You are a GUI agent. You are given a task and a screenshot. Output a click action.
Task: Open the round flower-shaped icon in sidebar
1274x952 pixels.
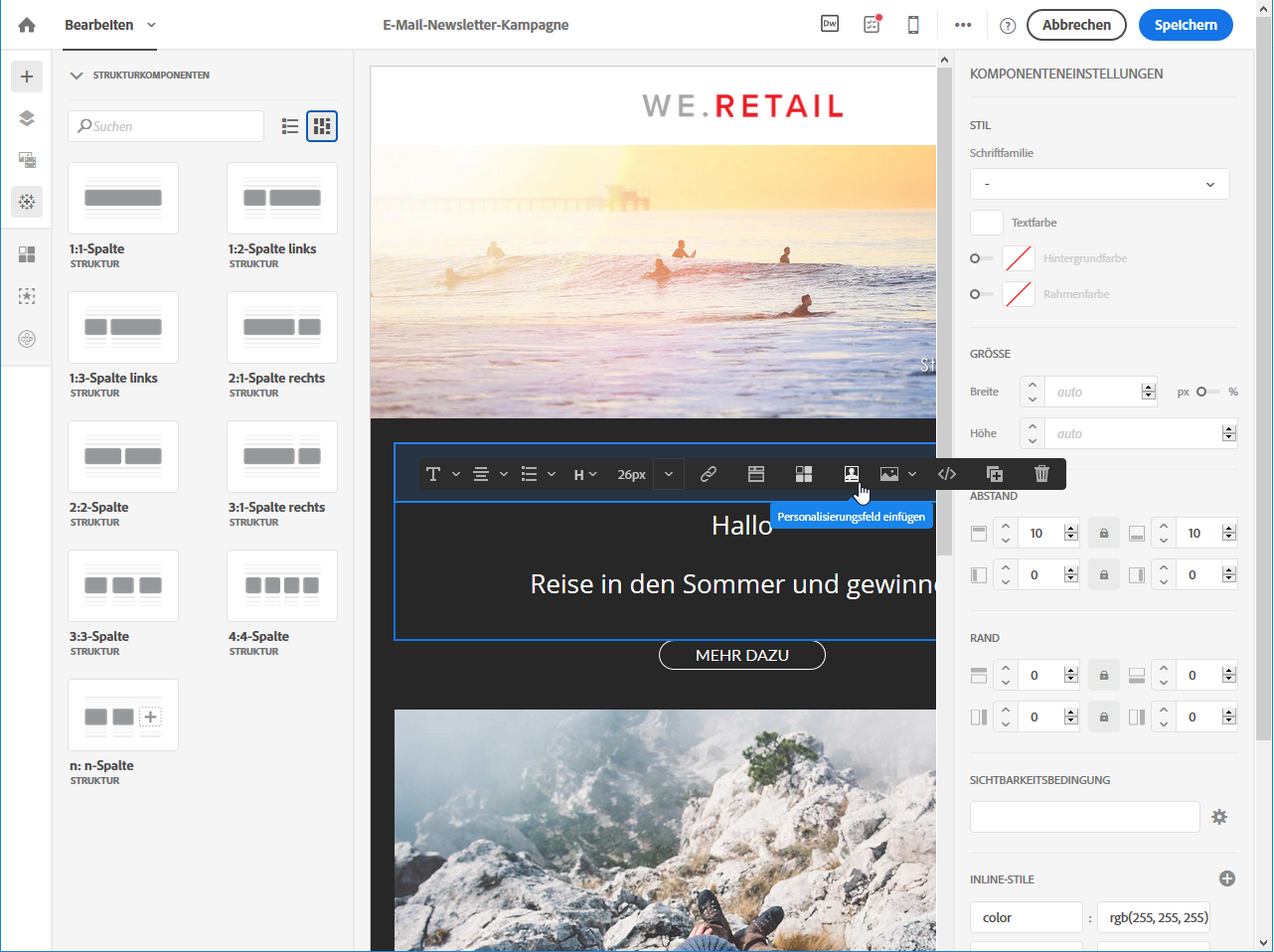point(27,339)
